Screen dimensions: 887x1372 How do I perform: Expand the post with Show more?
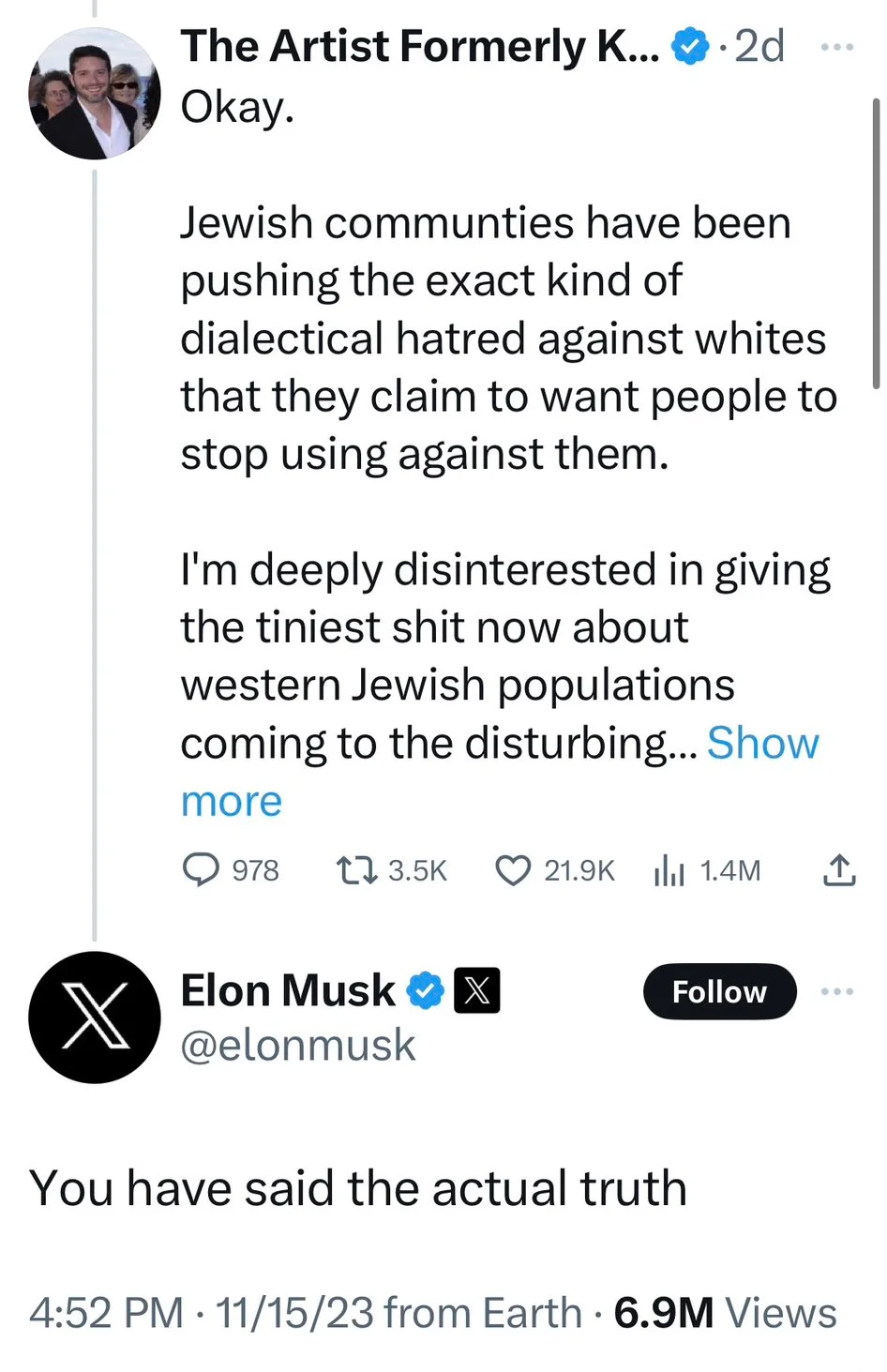[762, 743]
